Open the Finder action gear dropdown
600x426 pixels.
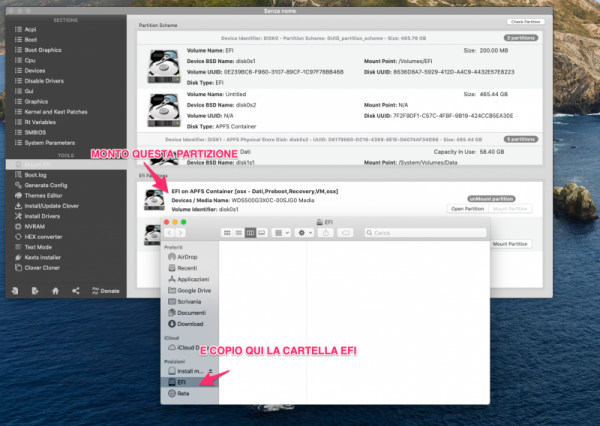click(x=305, y=233)
